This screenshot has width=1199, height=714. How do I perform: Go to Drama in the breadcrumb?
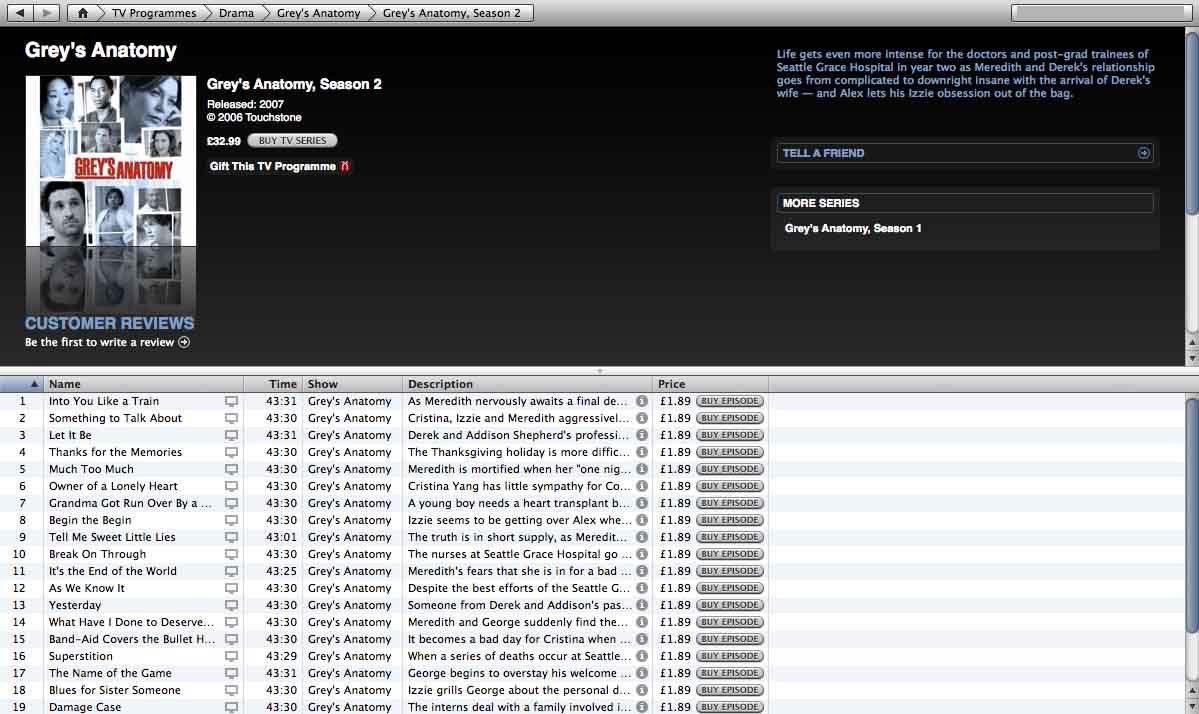click(236, 13)
